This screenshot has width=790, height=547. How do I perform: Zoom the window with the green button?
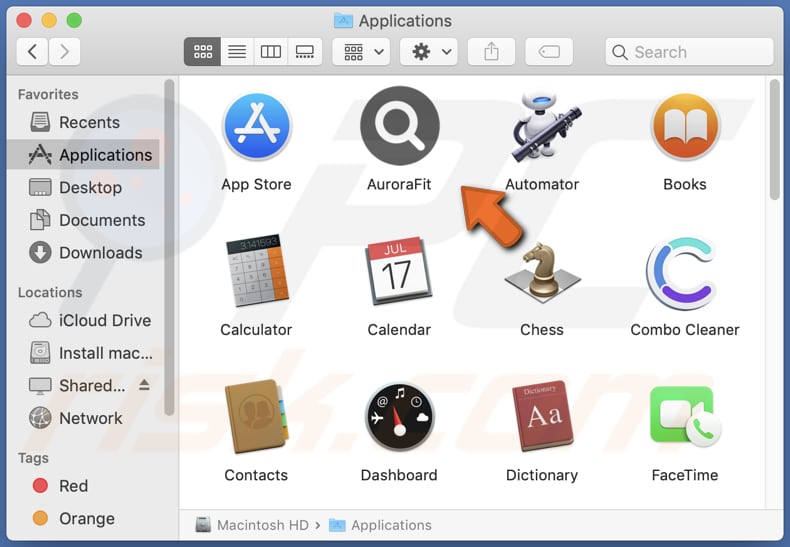coord(74,21)
